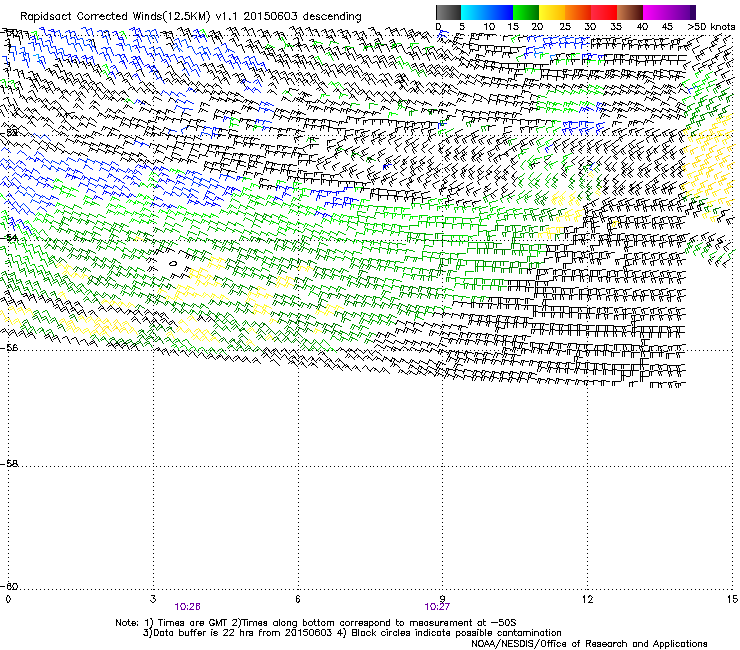
Task: Click legend scale label '25'
Action: point(564,27)
